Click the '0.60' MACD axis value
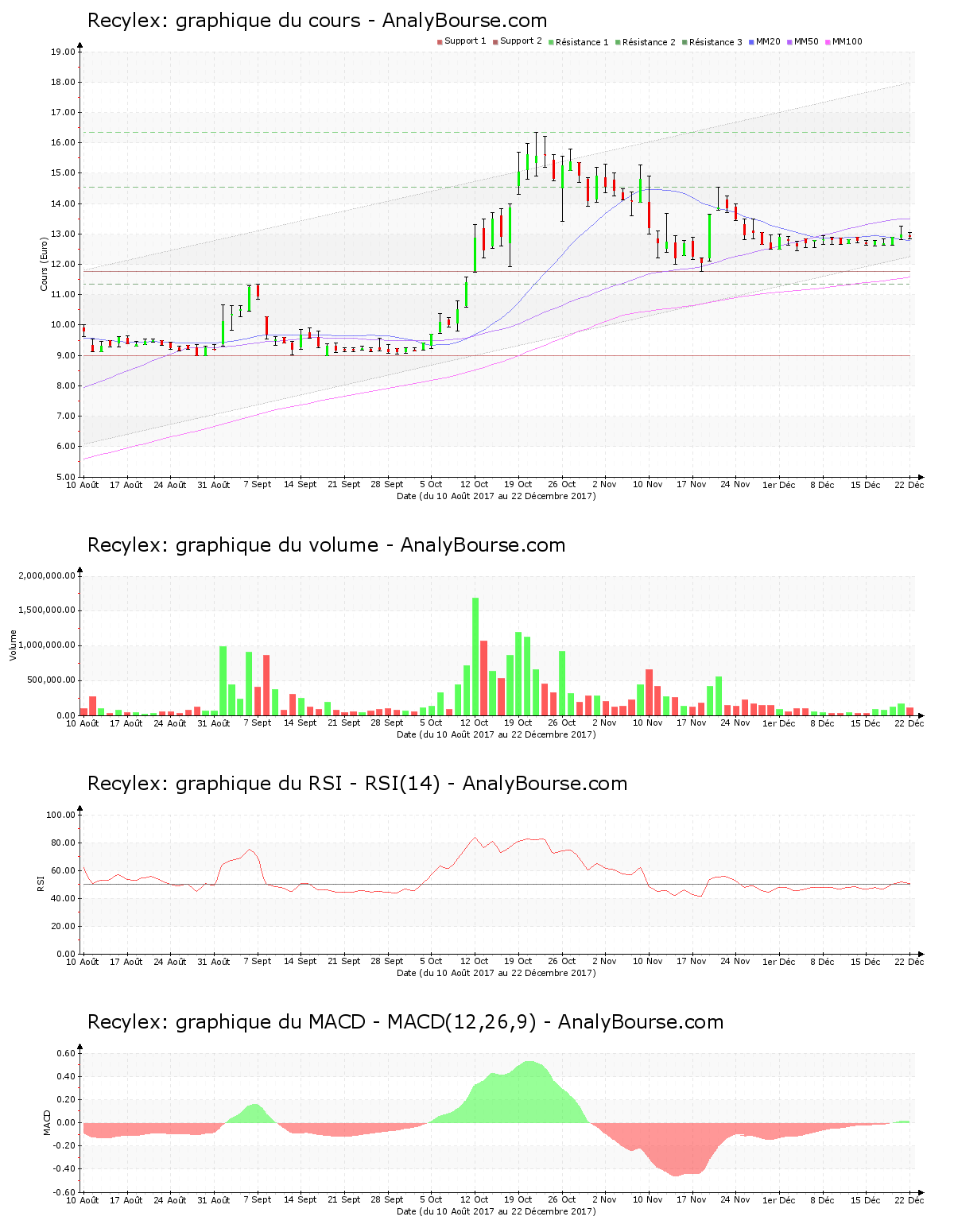The image size is (954, 1232). (66, 1053)
